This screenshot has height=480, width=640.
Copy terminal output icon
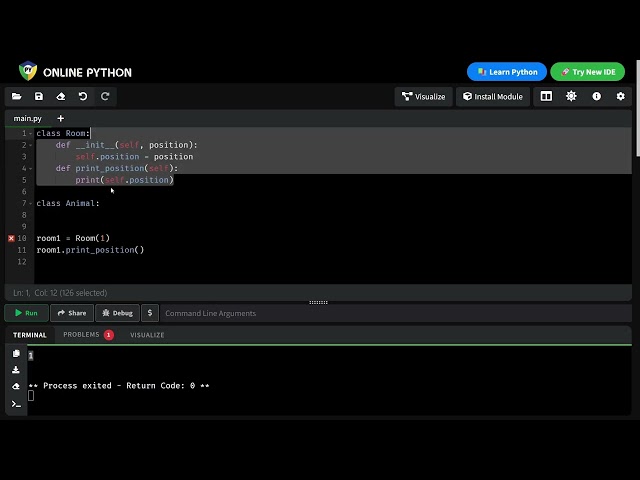coord(16,353)
